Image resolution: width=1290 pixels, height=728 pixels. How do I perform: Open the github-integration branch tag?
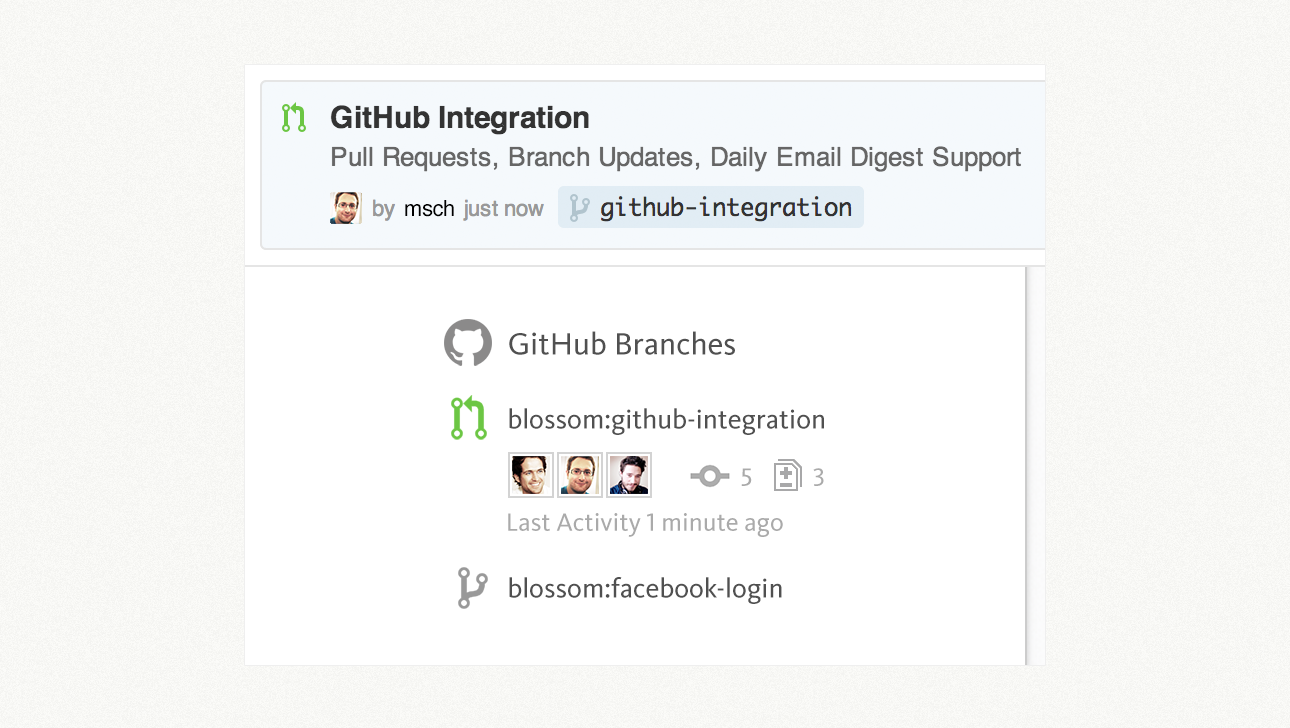[711, 207]
